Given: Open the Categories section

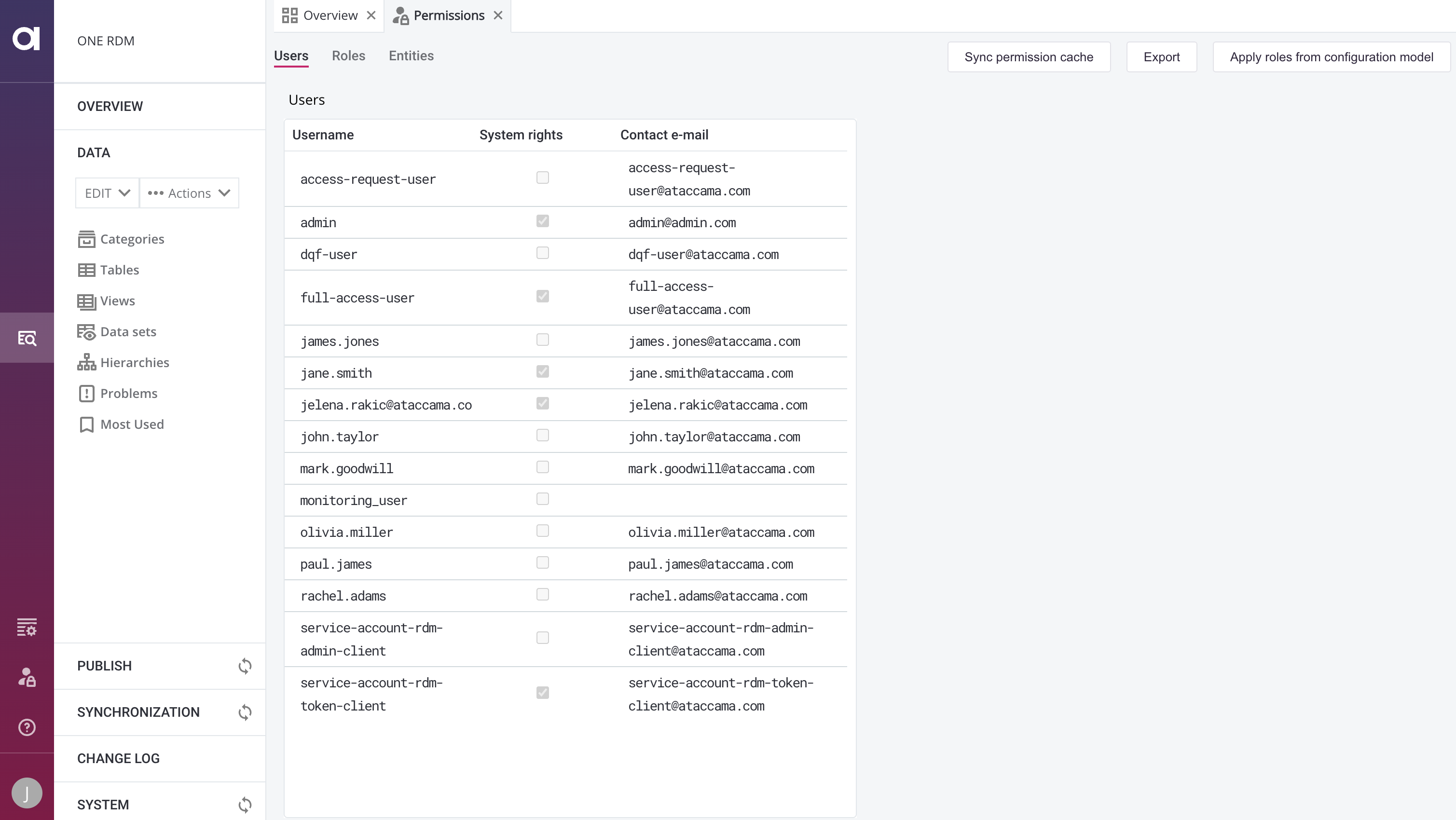Looking at the screenshot, I should pos(131,239).
